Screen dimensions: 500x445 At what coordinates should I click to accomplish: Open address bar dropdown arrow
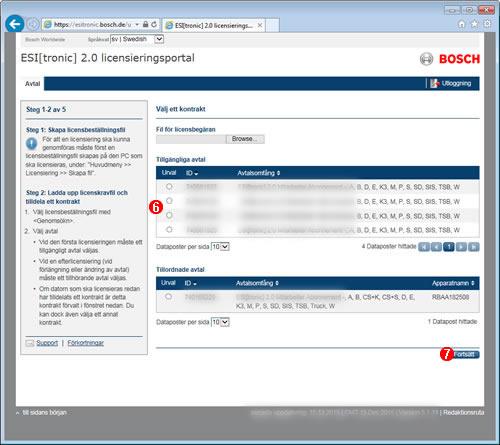coord(137,25)
